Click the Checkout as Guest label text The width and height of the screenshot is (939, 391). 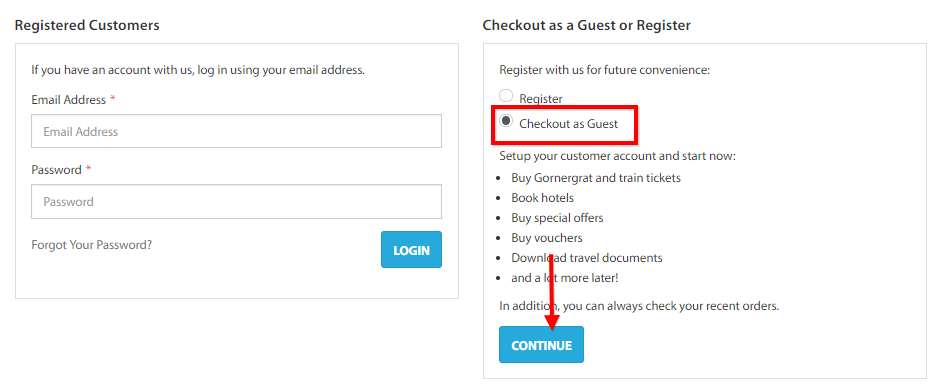568,124
